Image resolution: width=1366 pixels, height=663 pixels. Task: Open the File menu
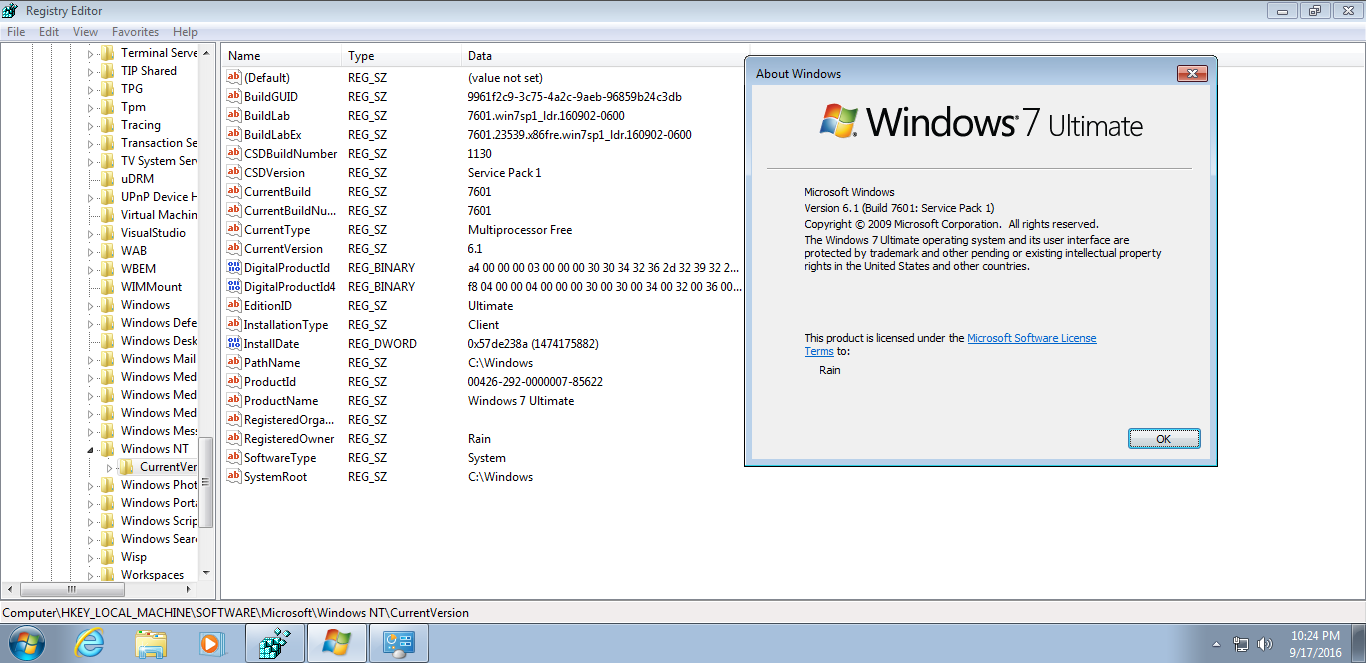[x=16, y=32]
